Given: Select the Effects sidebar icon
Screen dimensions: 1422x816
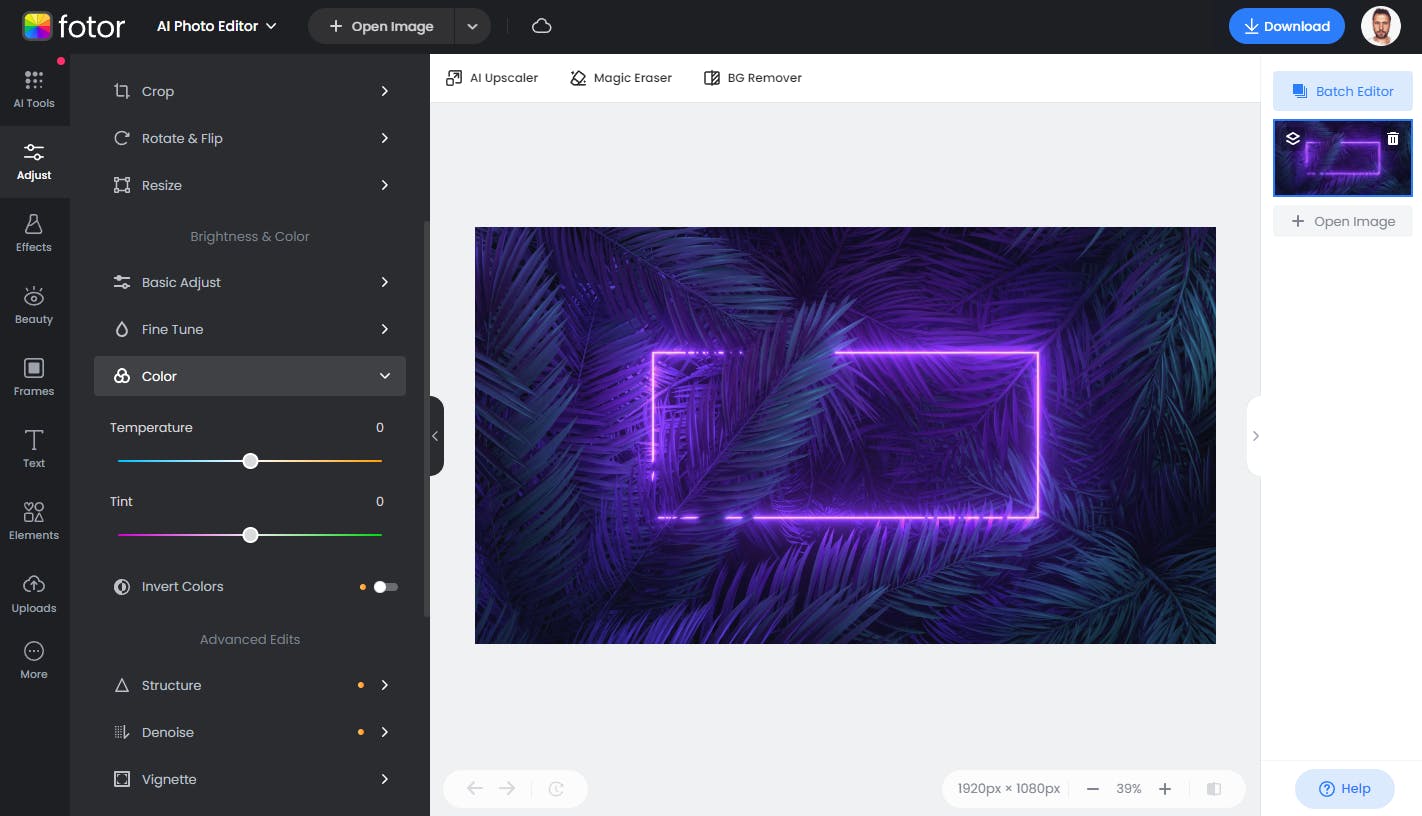Looking at the screenshot, I should (34, 233).
